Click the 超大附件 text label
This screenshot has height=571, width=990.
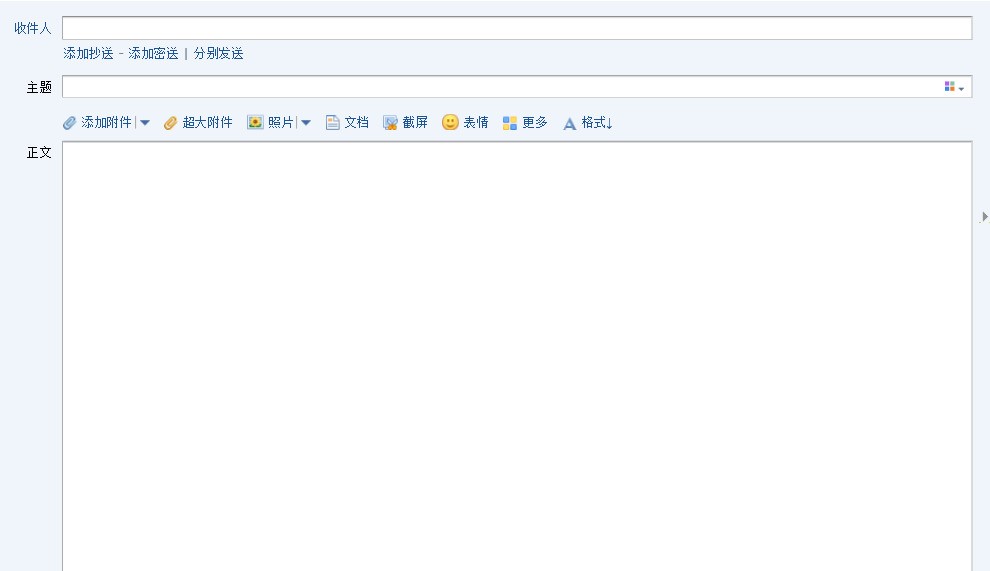coord(207,123)
